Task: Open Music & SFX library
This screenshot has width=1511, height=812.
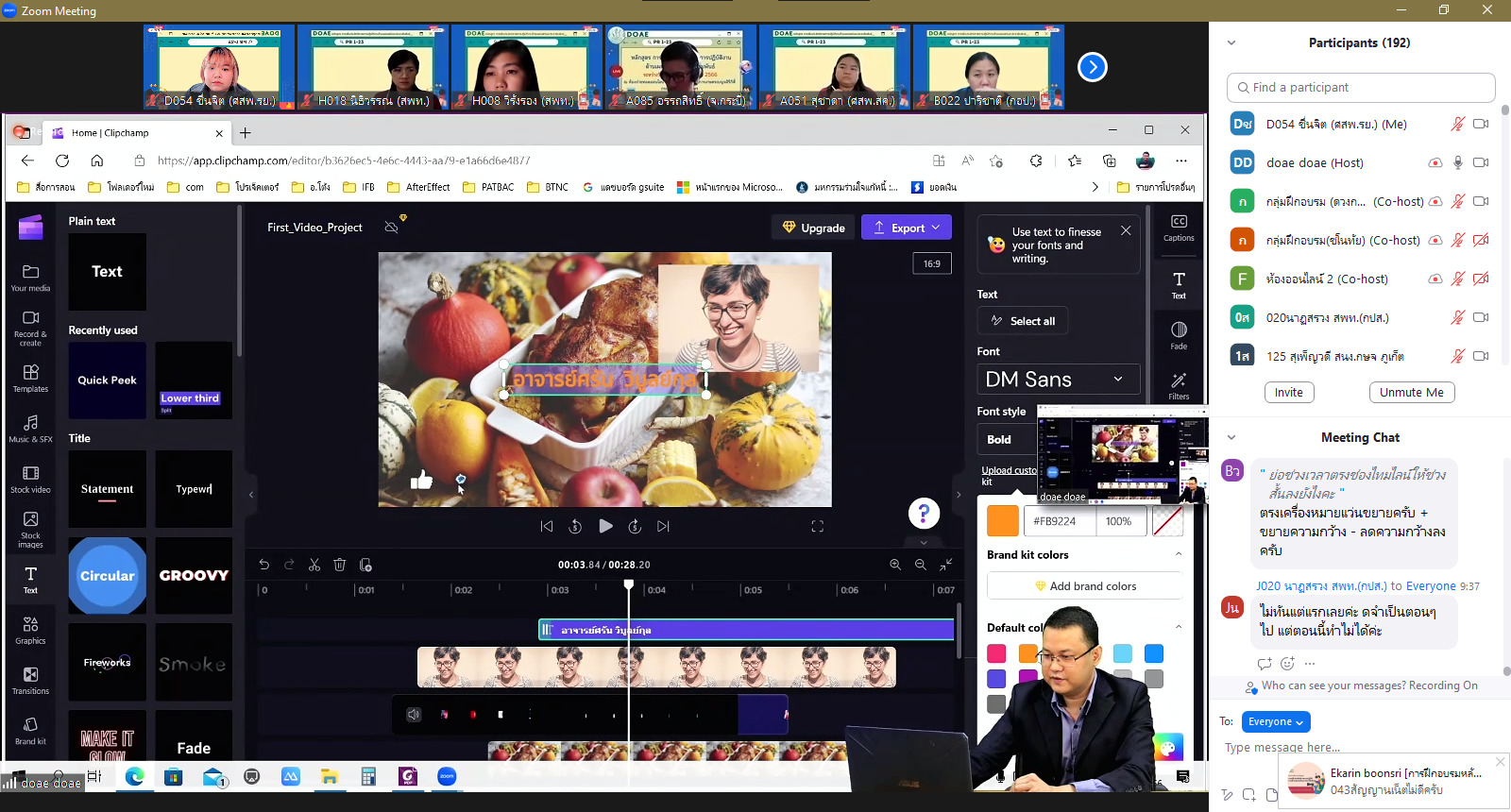Action: click(30, 429)
